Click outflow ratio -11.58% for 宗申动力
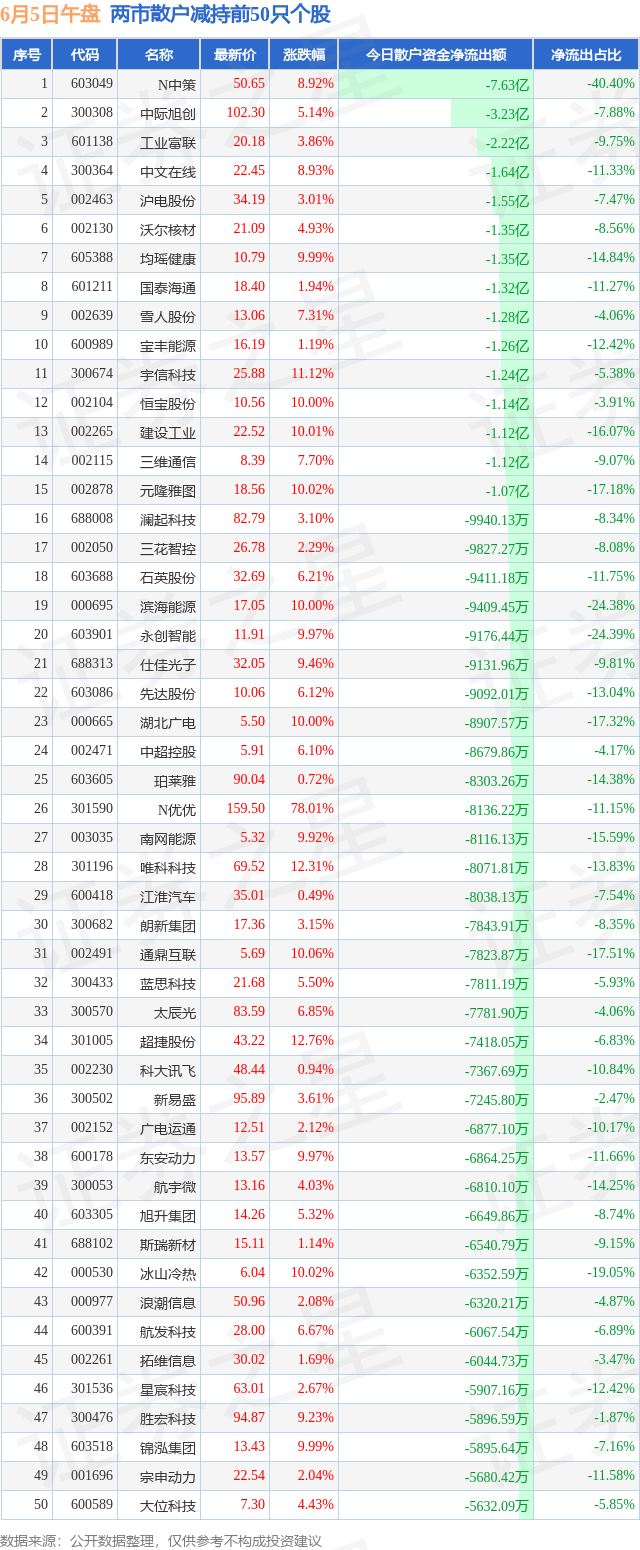Image resolution: width=640 pixels, height=1550 pixels. click(x=611, y=1476)
